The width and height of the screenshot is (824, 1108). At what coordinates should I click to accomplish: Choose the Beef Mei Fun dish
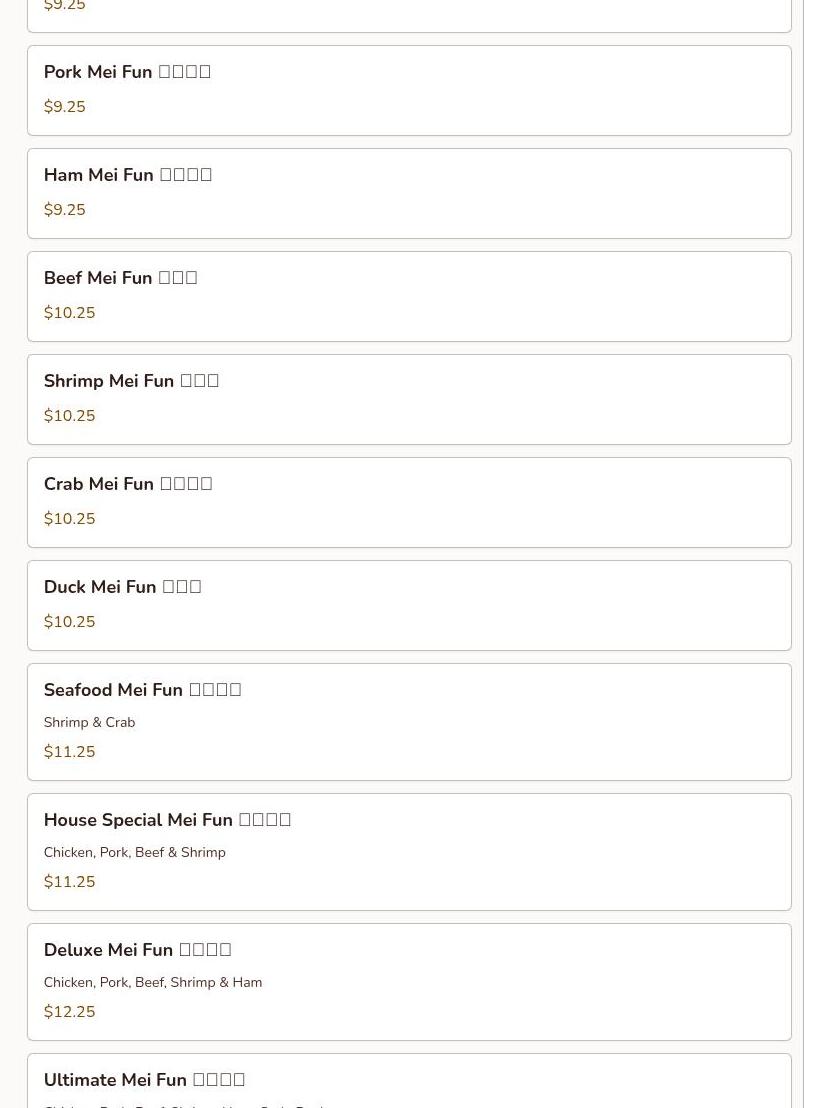coord(120,278)
